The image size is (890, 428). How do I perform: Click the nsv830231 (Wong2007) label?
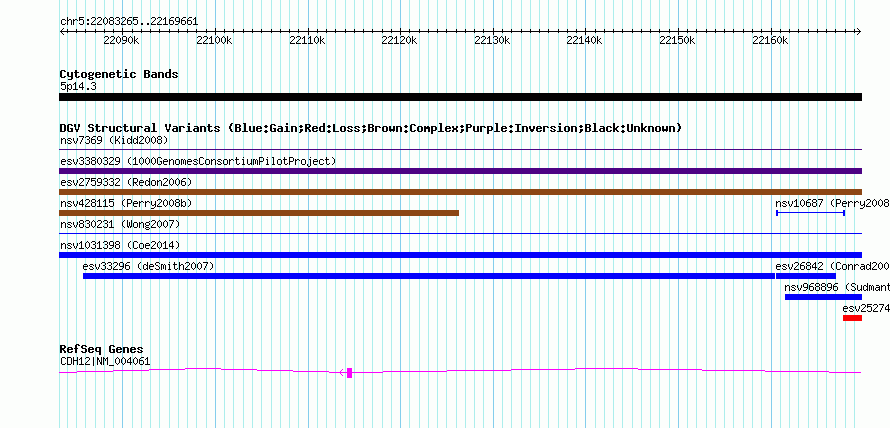[x=120, y=224]
